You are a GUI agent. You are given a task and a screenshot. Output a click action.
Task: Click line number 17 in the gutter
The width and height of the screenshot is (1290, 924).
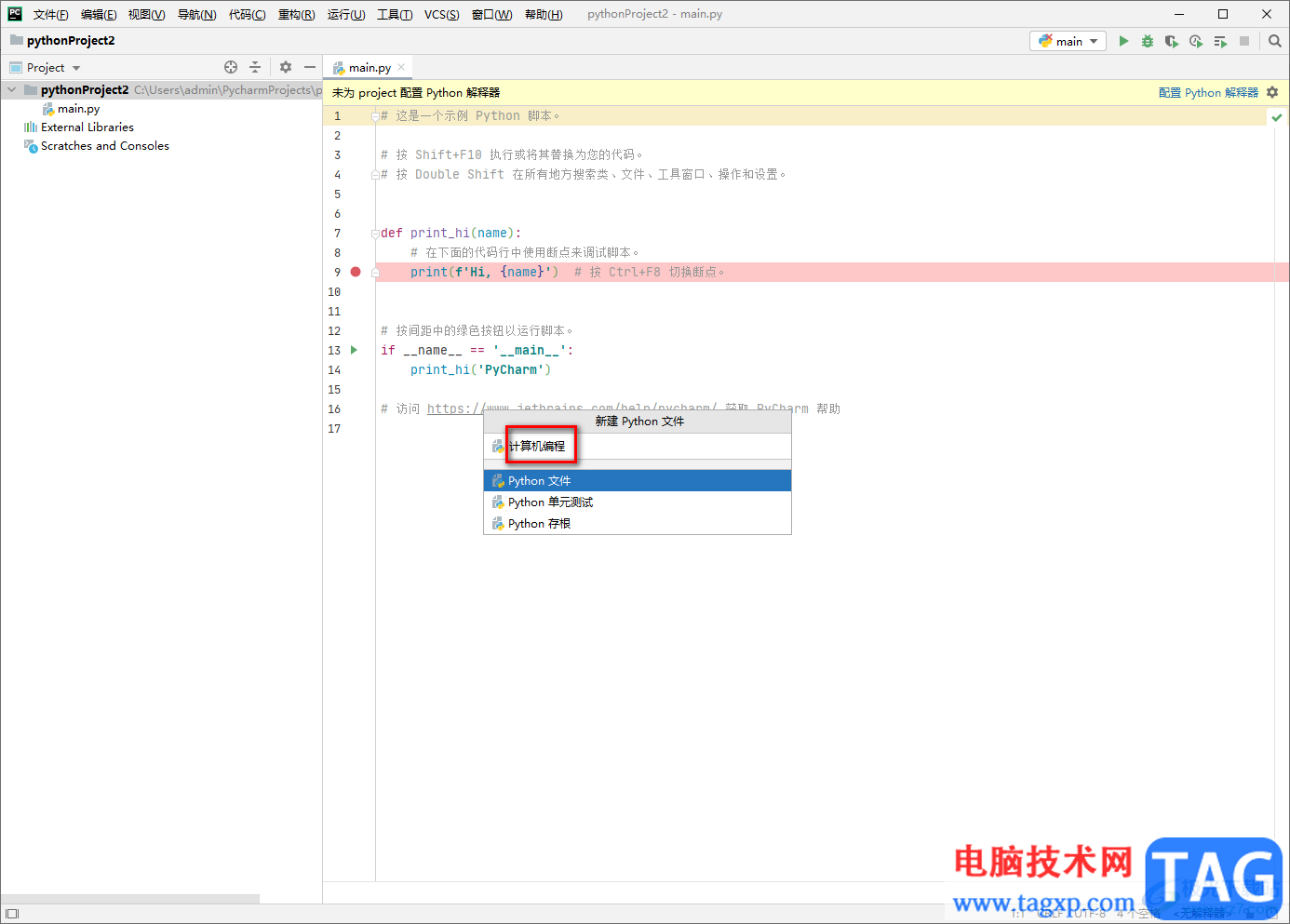pos(334,428)
